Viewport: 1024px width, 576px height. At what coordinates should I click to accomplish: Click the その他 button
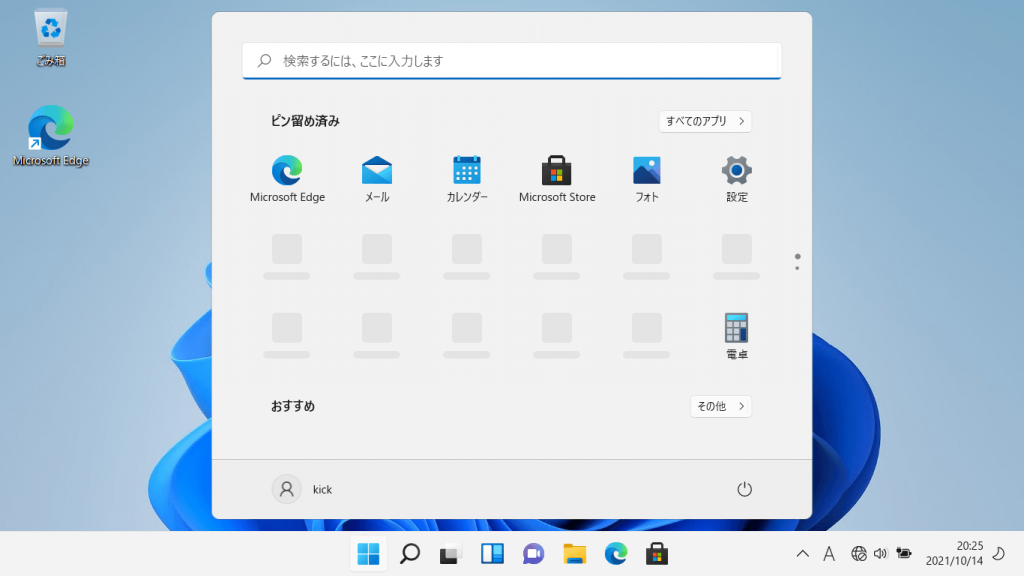coord(720,406)
